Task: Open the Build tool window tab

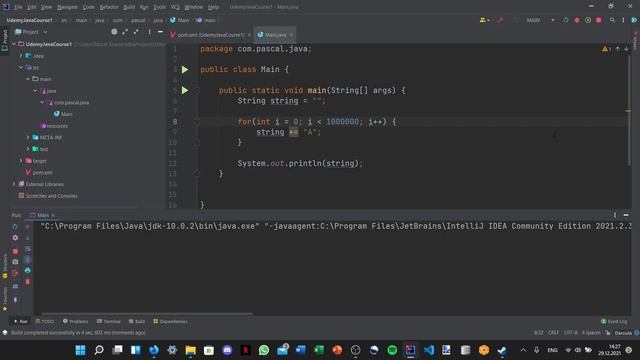Action: [137, 322]
